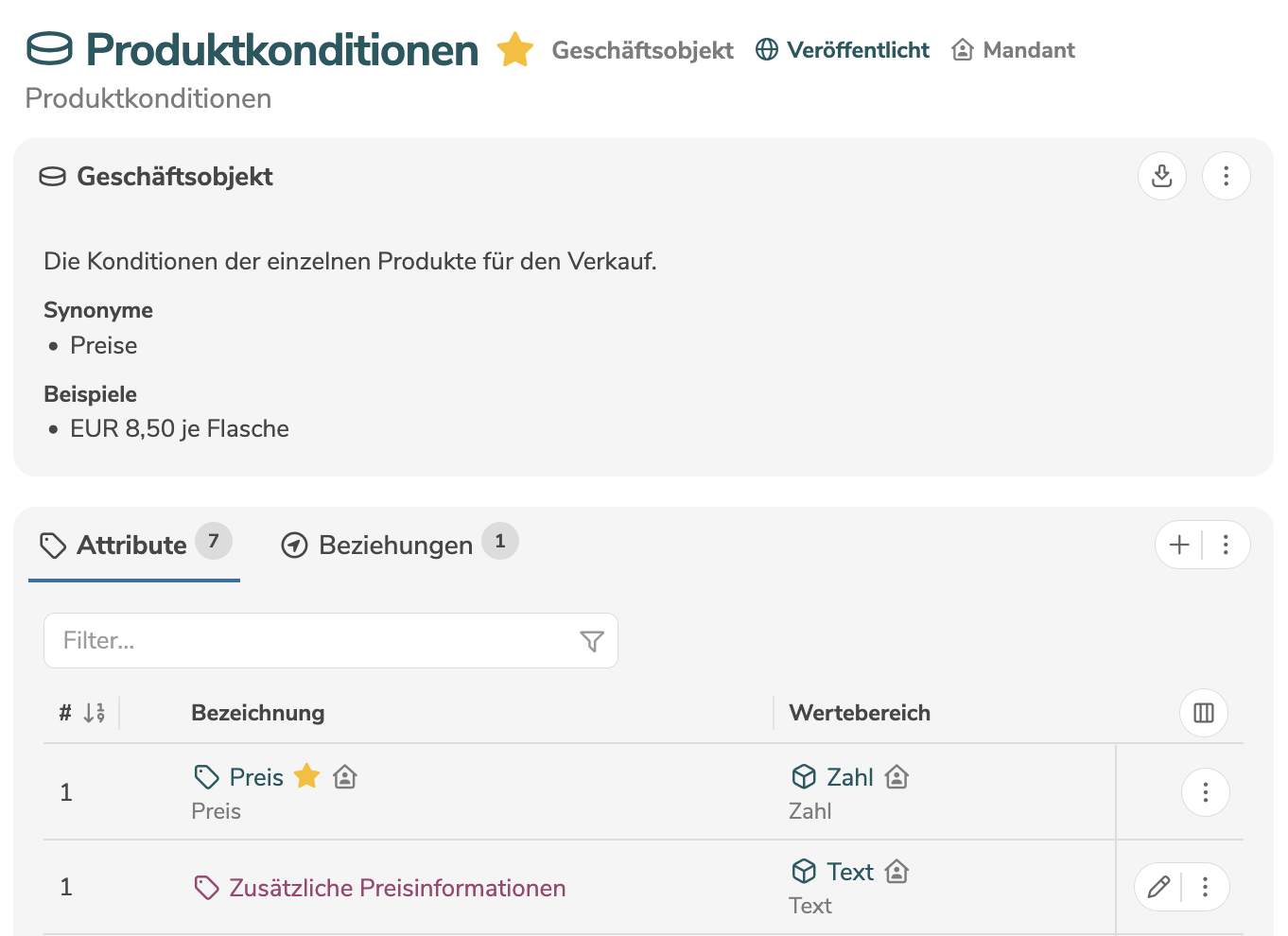The height and width of the screenshot is (936, 1288).
Task: Open the filter options in the Filter field
Action: tap(592, 640)
